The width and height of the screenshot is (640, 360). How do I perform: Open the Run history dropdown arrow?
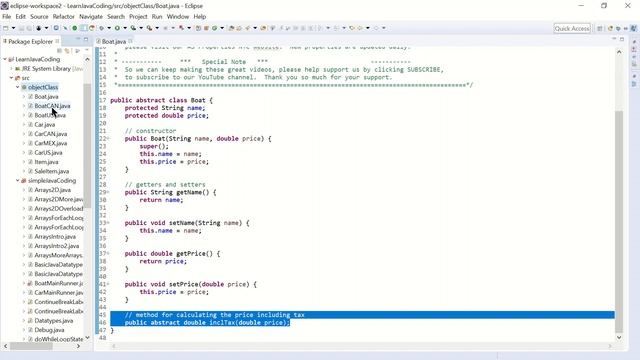click(x=125, y=28)
